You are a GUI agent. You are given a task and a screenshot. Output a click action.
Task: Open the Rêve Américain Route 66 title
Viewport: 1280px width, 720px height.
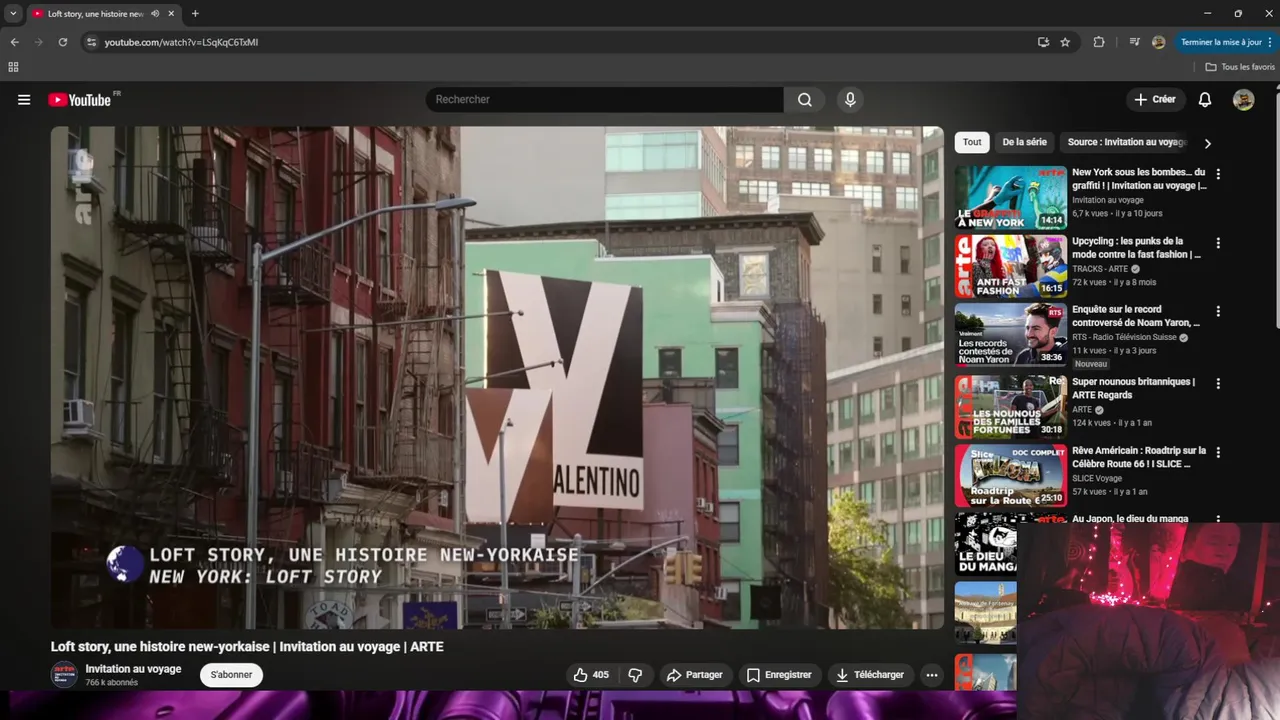pos(1139,457)
